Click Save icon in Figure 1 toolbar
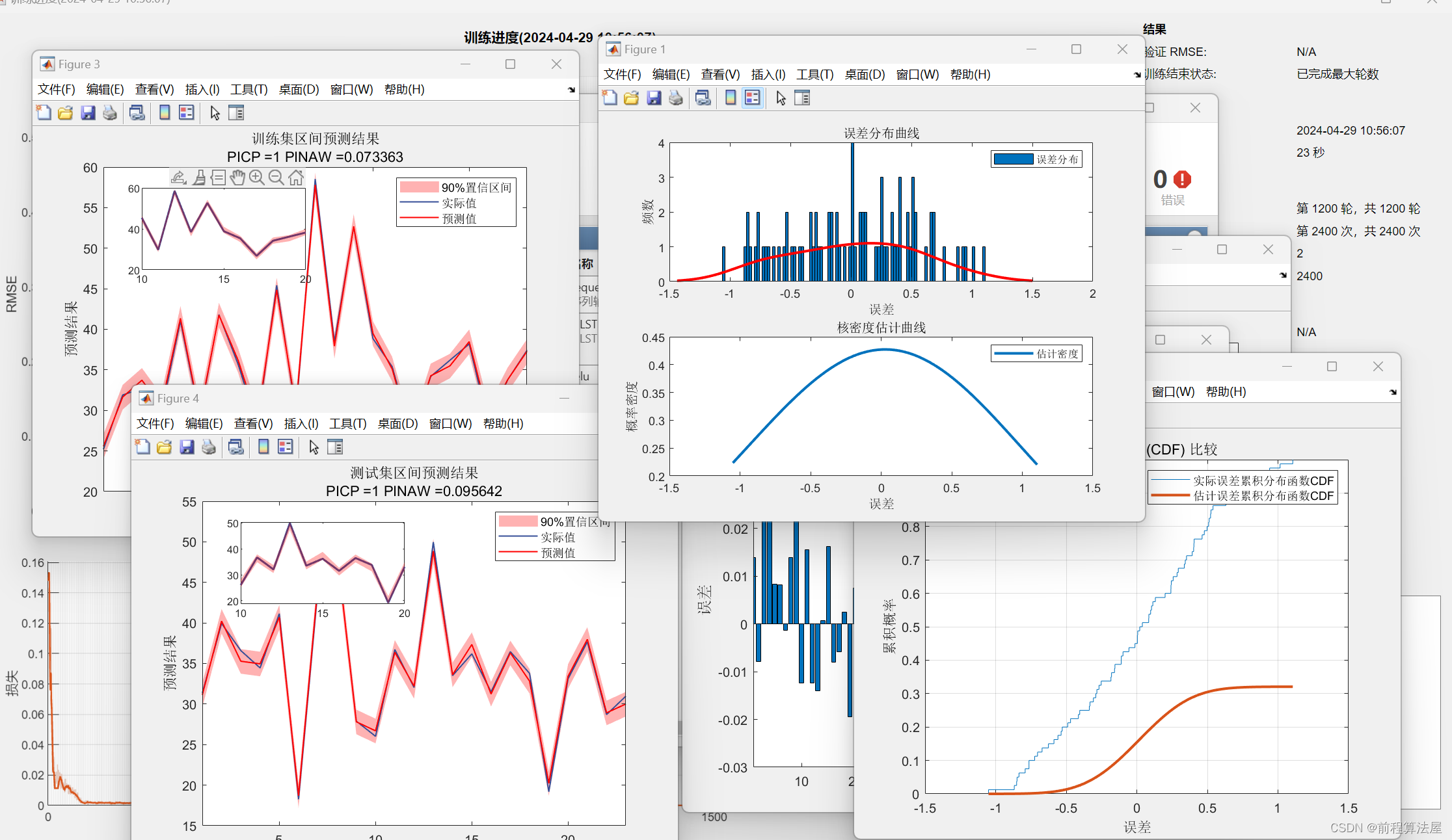Image resolution: width=1452 pixels, height=840 pixels. (654, 98)
